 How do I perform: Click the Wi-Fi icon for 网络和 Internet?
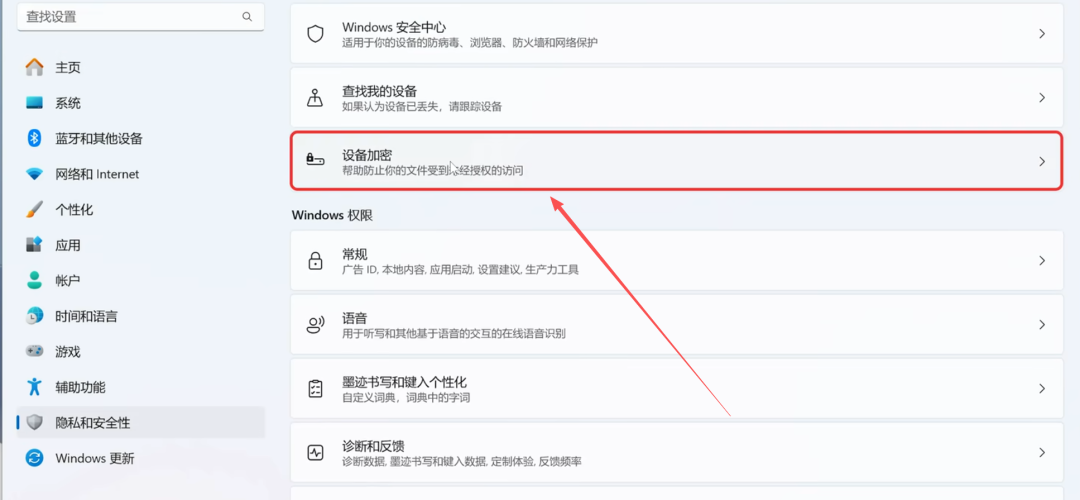point(35,174)
